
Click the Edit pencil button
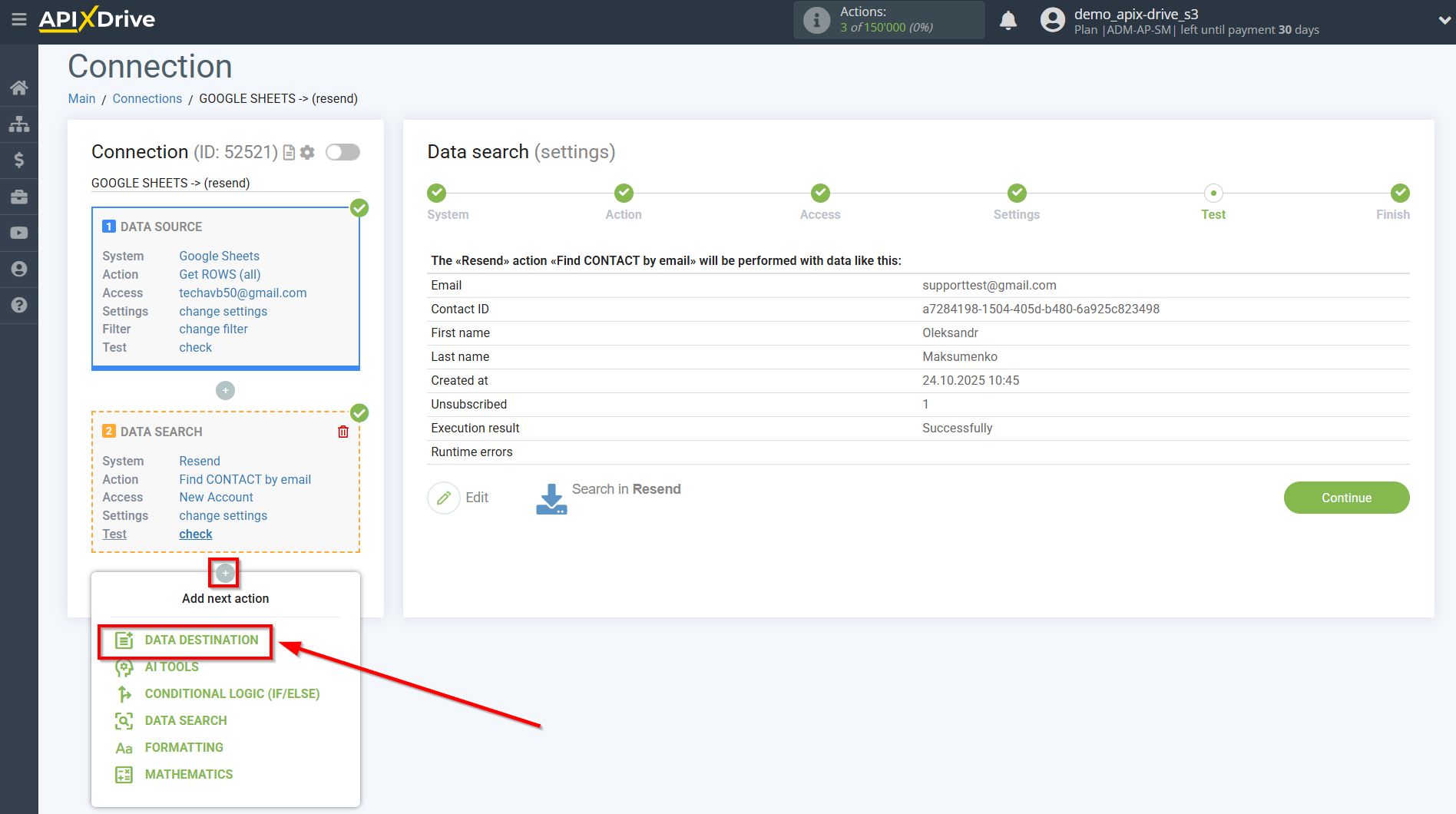444,498
